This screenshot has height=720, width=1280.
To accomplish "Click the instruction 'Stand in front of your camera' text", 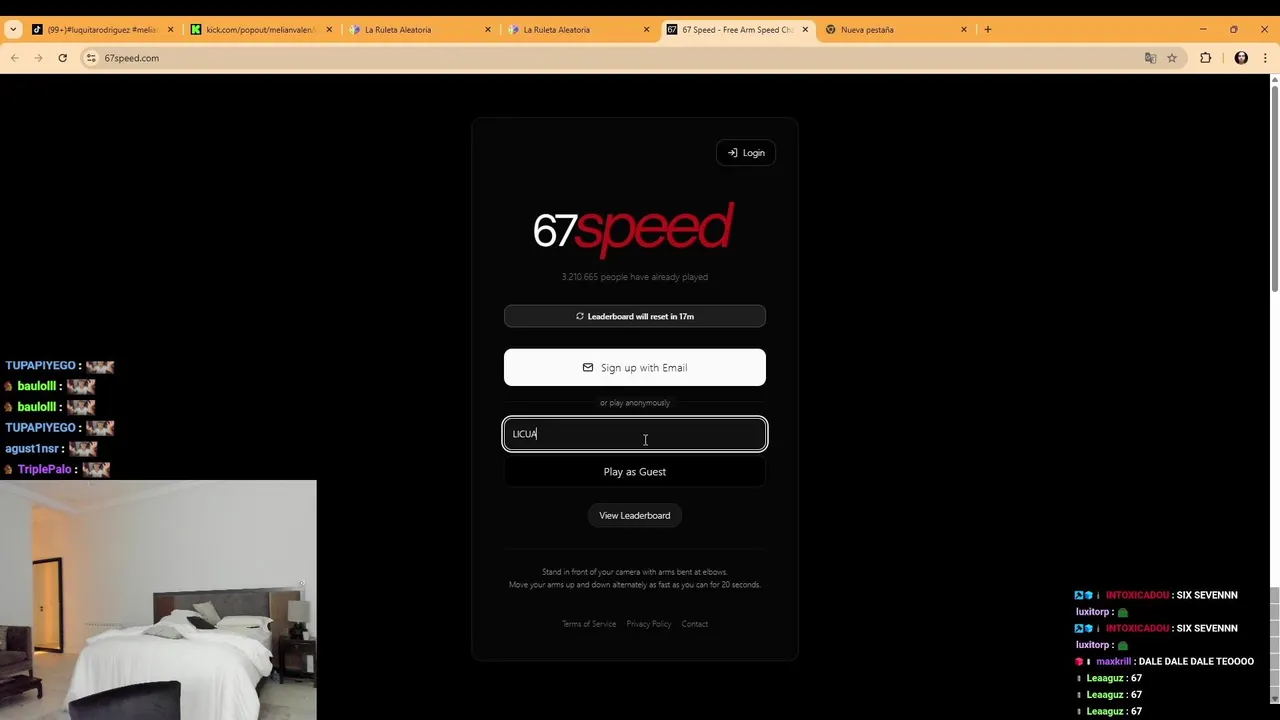I will pos(635,572).
